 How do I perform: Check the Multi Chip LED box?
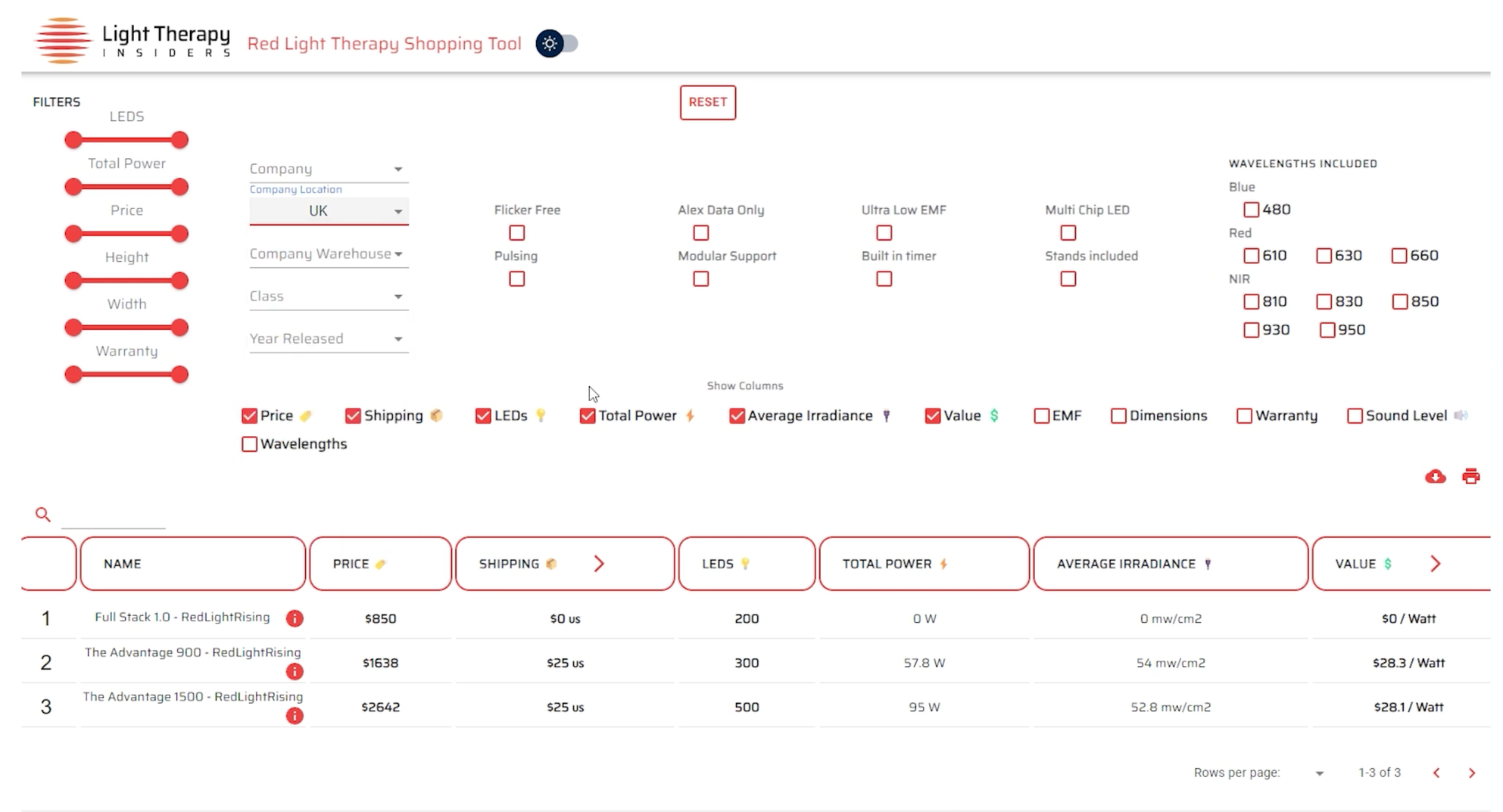click(1068, 233)
